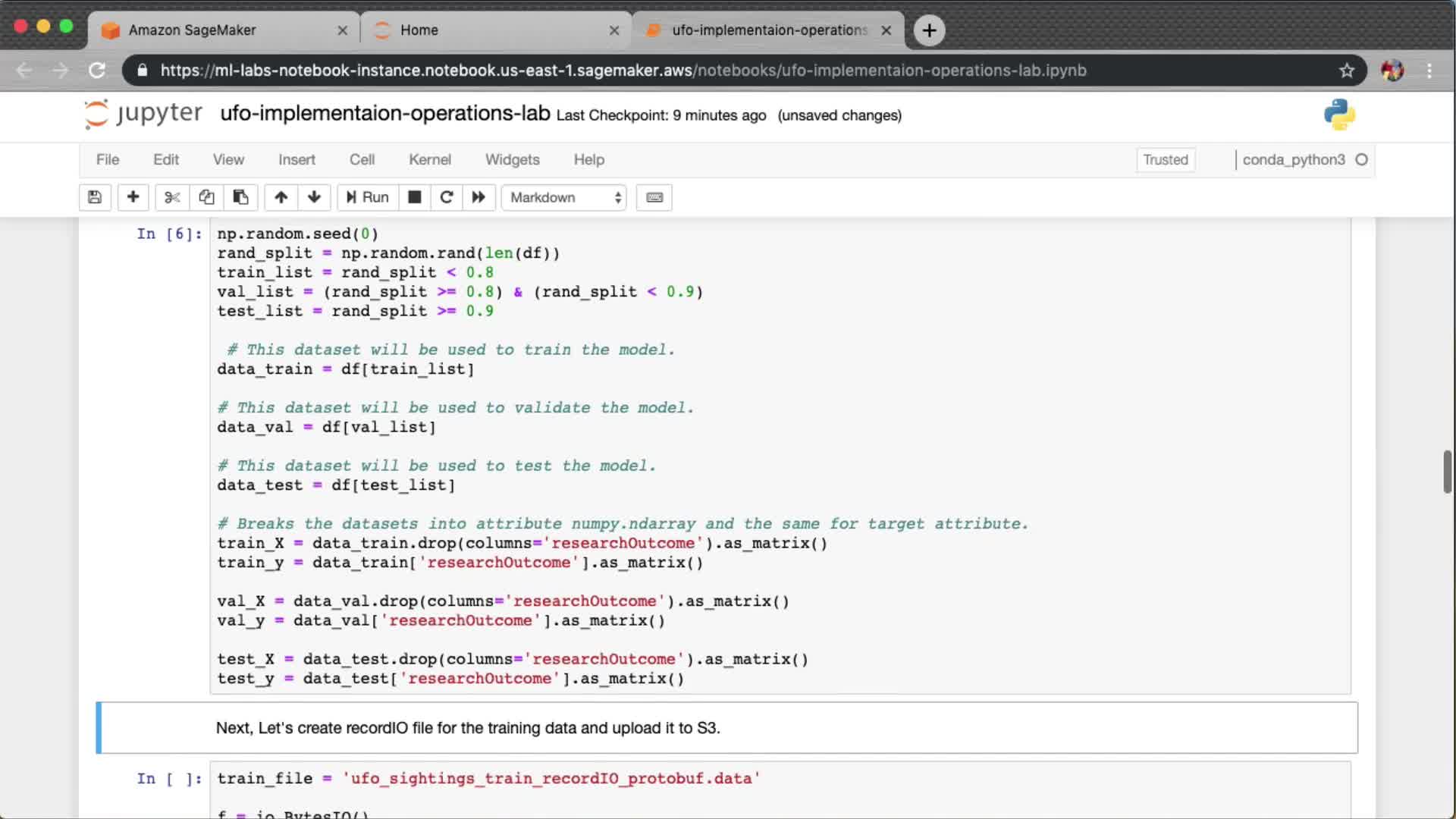This screenshot has width=1456, height=819.
Task: Open the Cell menu
Action: pyautogui.click(x=362, y=159)
